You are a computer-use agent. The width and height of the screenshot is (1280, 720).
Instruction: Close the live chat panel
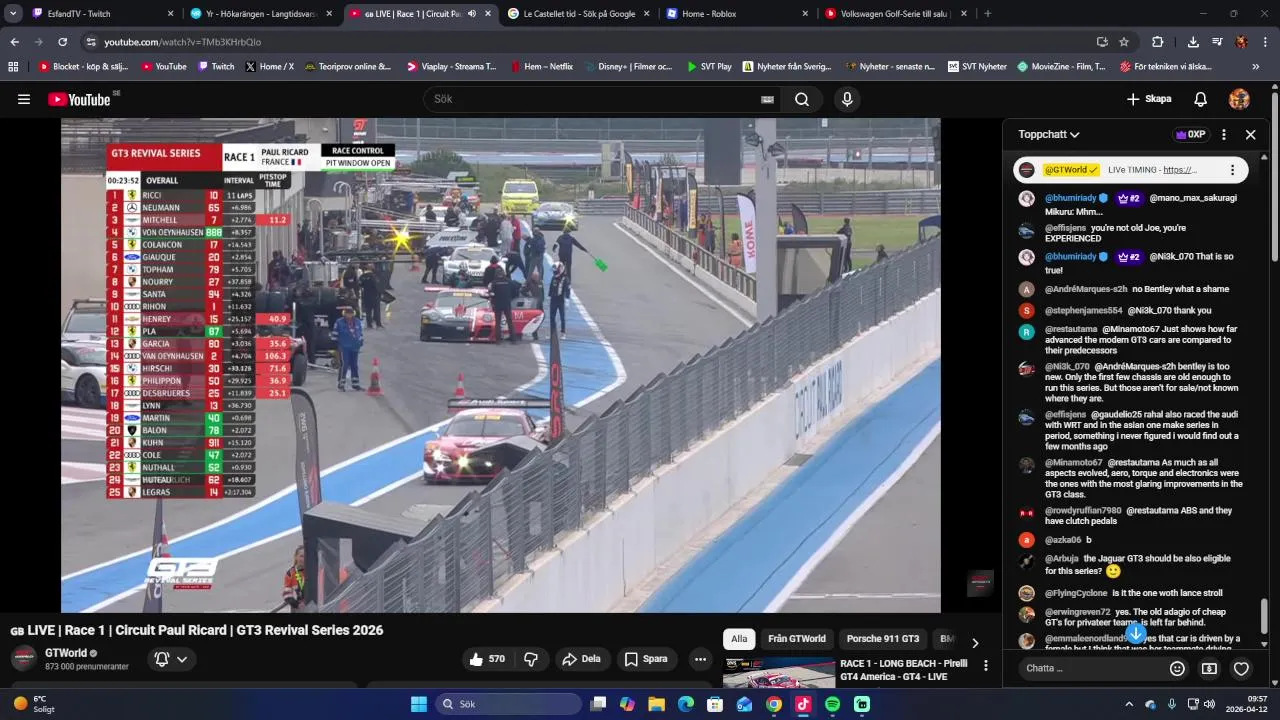pos(1250,134)
